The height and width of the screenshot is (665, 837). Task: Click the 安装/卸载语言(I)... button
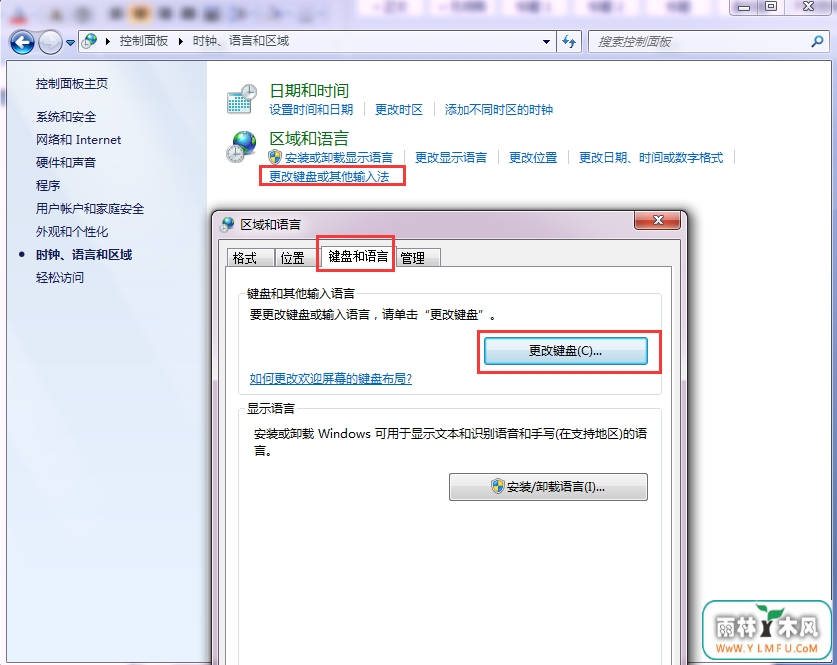(x=548, y=487)
